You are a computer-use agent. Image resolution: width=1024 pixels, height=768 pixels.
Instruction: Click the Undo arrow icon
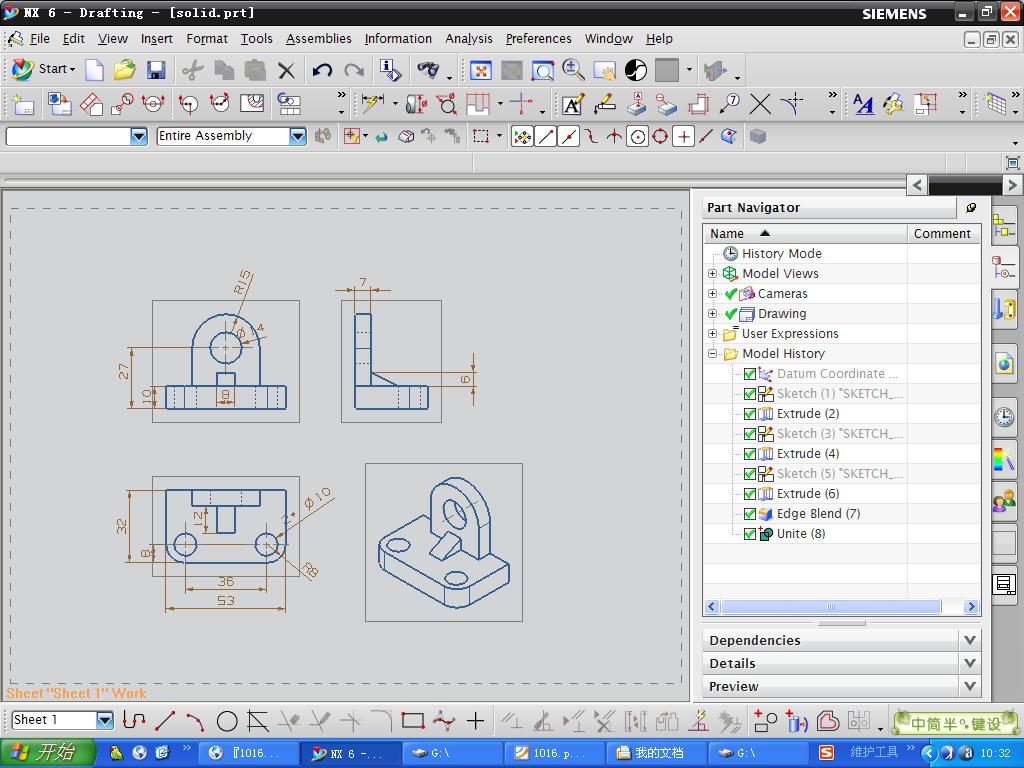pyautogui.click(x=322, y=70)
